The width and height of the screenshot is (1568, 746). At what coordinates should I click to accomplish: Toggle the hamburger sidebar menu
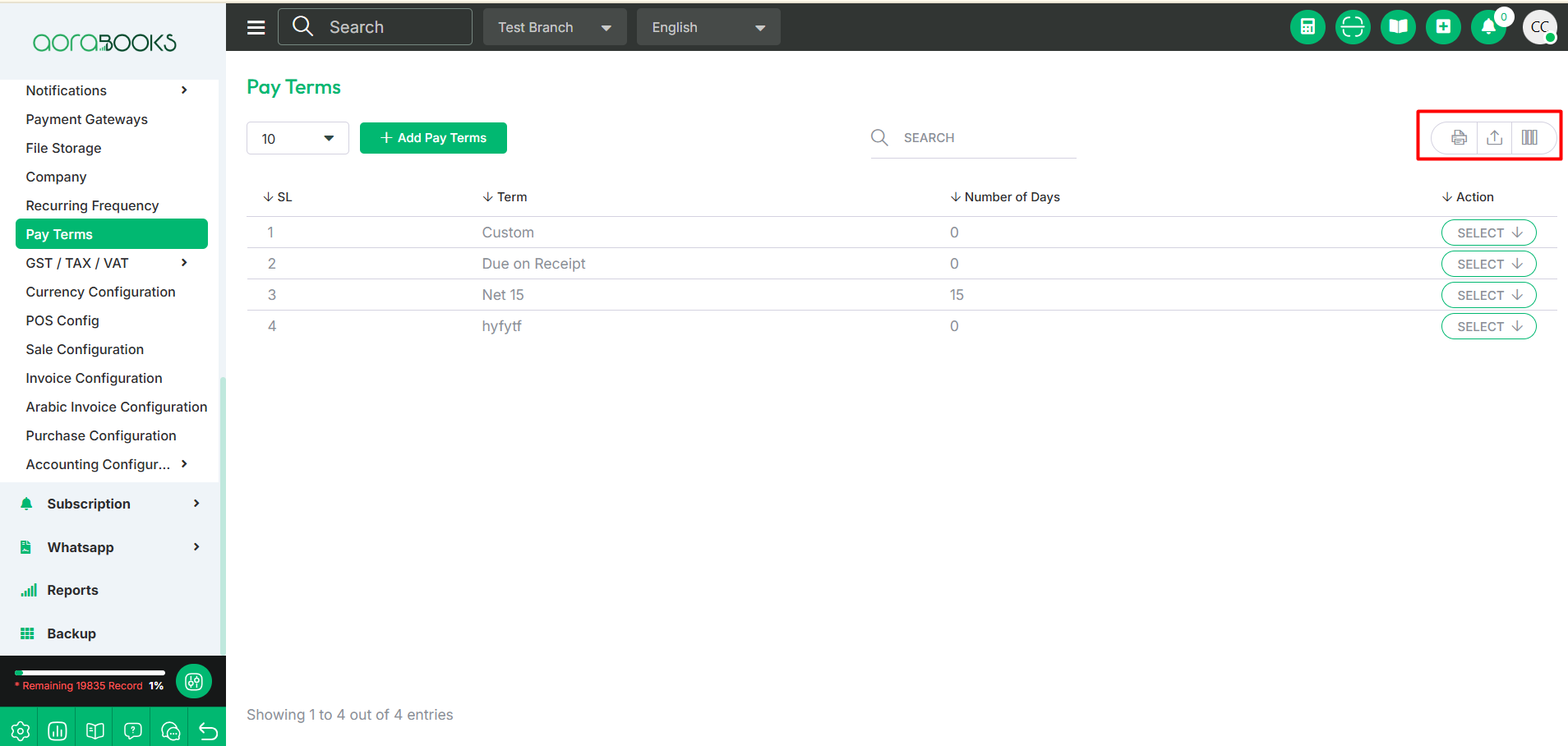click(256, 27)
